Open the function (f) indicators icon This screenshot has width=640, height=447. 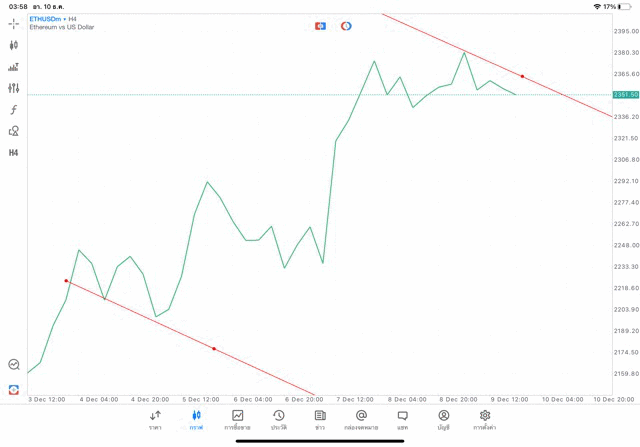(x=14, y=110)
